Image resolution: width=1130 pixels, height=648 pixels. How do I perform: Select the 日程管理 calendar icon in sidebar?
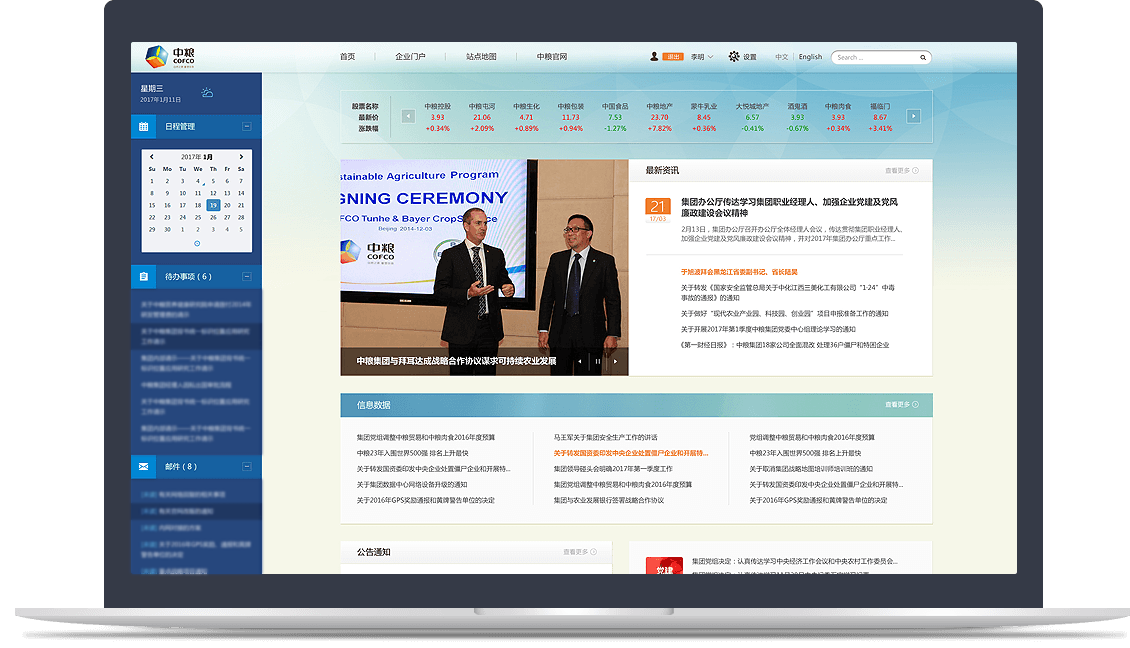click(143, 126)
